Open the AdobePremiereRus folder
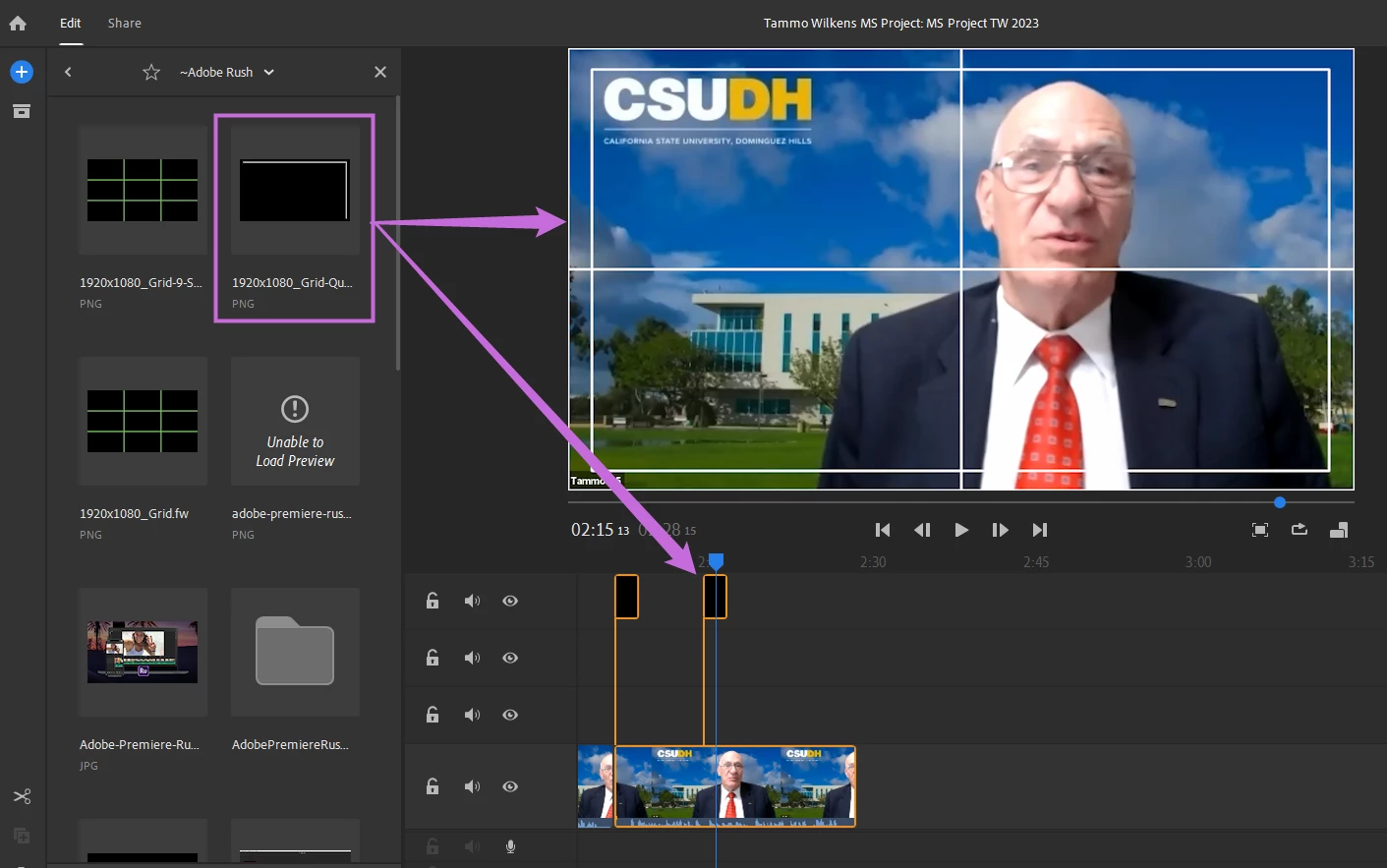Screen dimensions: 1387x868 point(295,652)
